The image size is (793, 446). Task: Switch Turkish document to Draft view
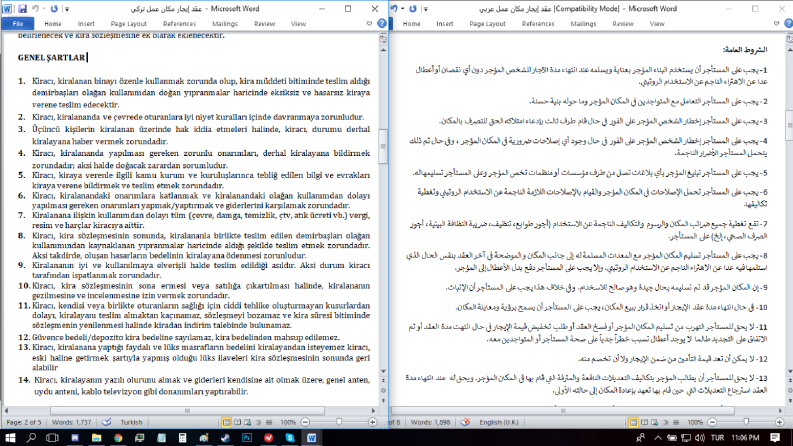(269, 422)
